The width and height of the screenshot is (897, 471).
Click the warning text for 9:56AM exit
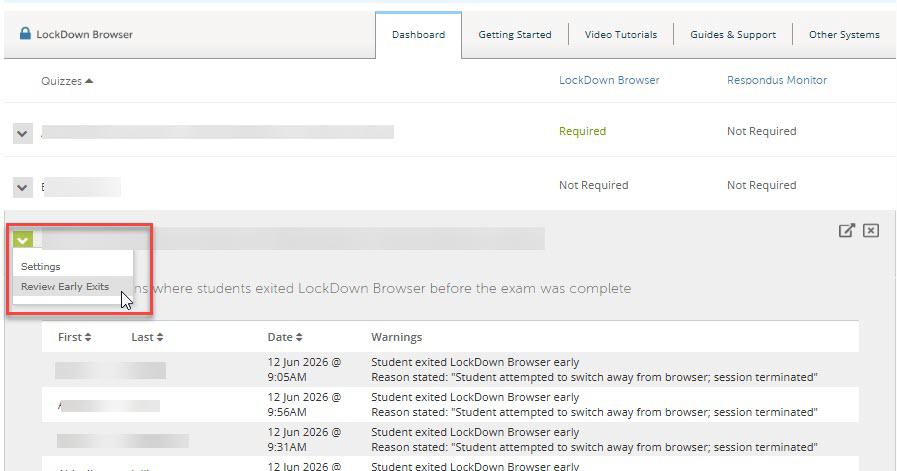[x=594, y=405]
